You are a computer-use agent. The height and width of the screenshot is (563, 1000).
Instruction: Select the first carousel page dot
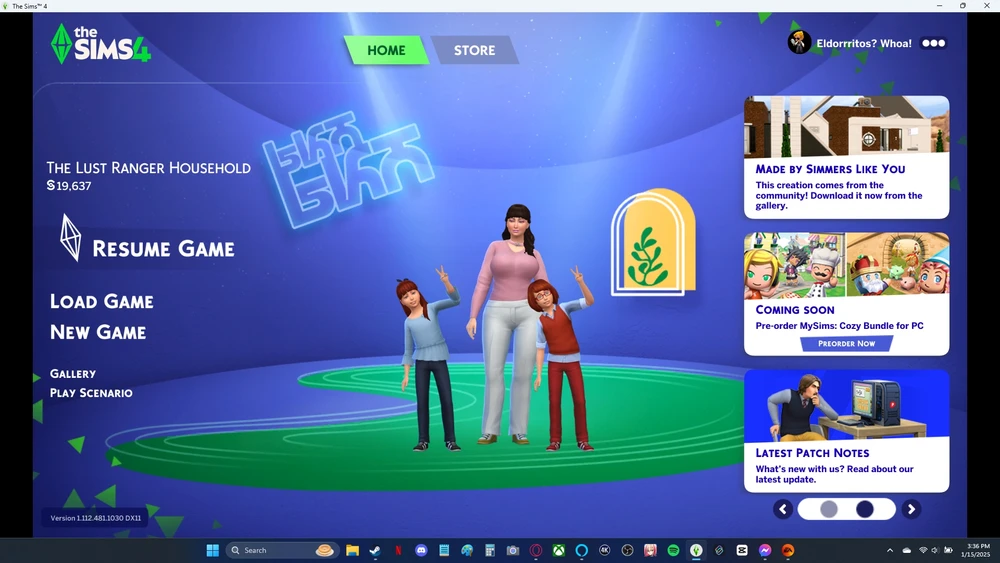click(x=828, y=509)
